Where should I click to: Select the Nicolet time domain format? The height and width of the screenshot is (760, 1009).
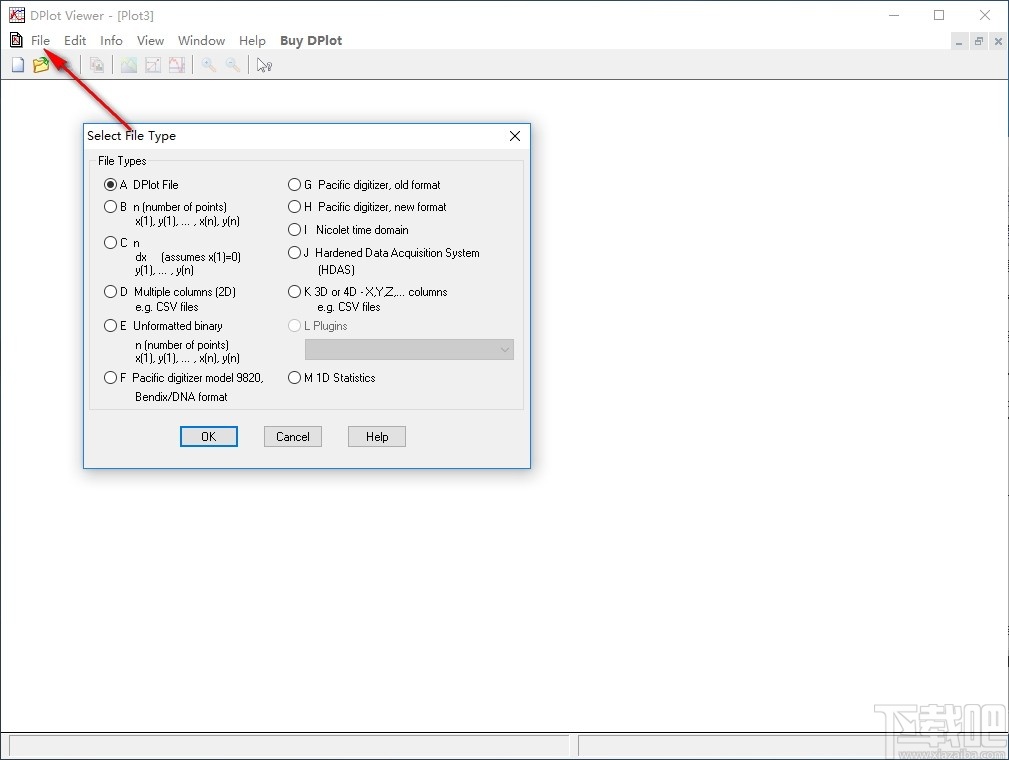294,229
